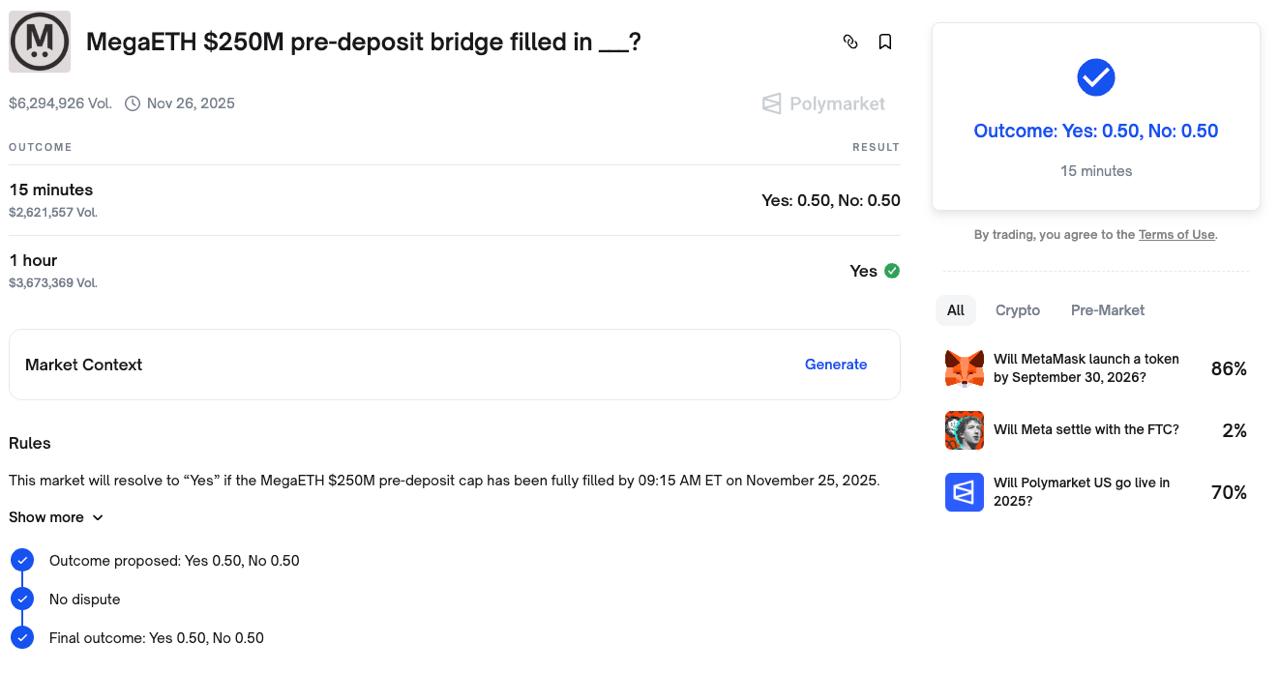
Task: Click the large blue outcome checkmark
Action: (x=1096, y=78)
